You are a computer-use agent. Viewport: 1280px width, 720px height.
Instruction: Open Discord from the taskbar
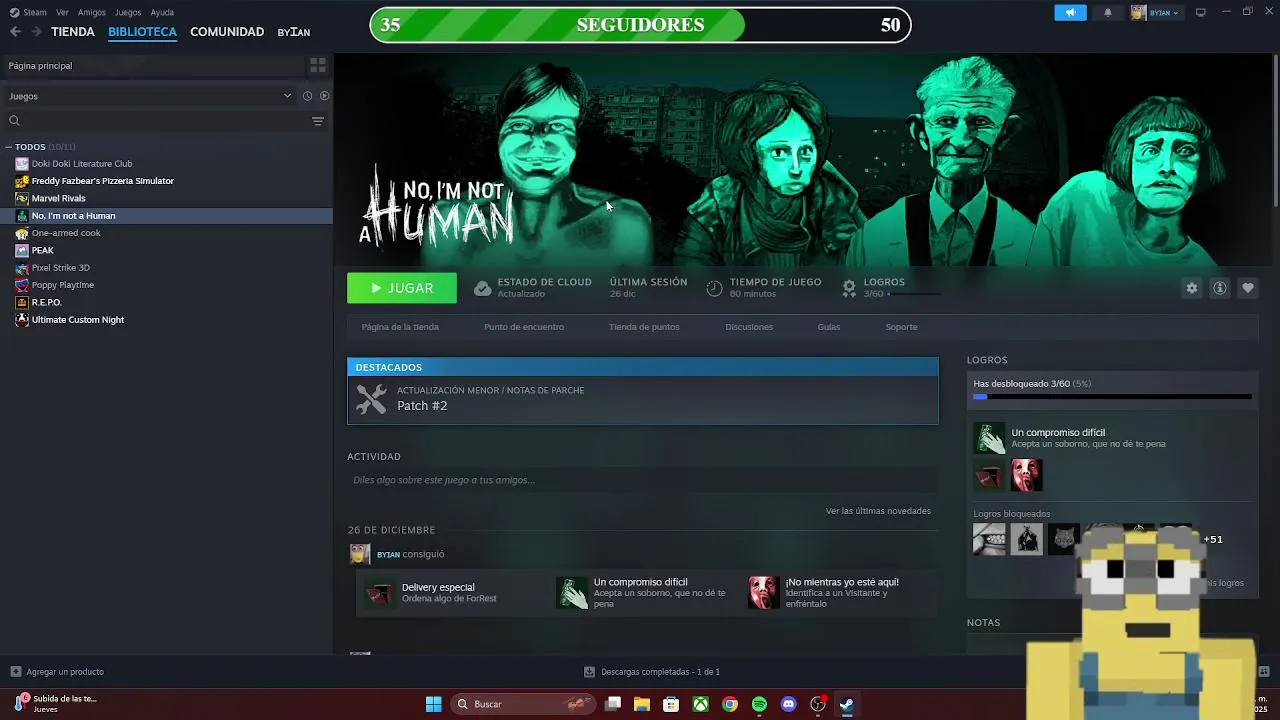point(788,704)
